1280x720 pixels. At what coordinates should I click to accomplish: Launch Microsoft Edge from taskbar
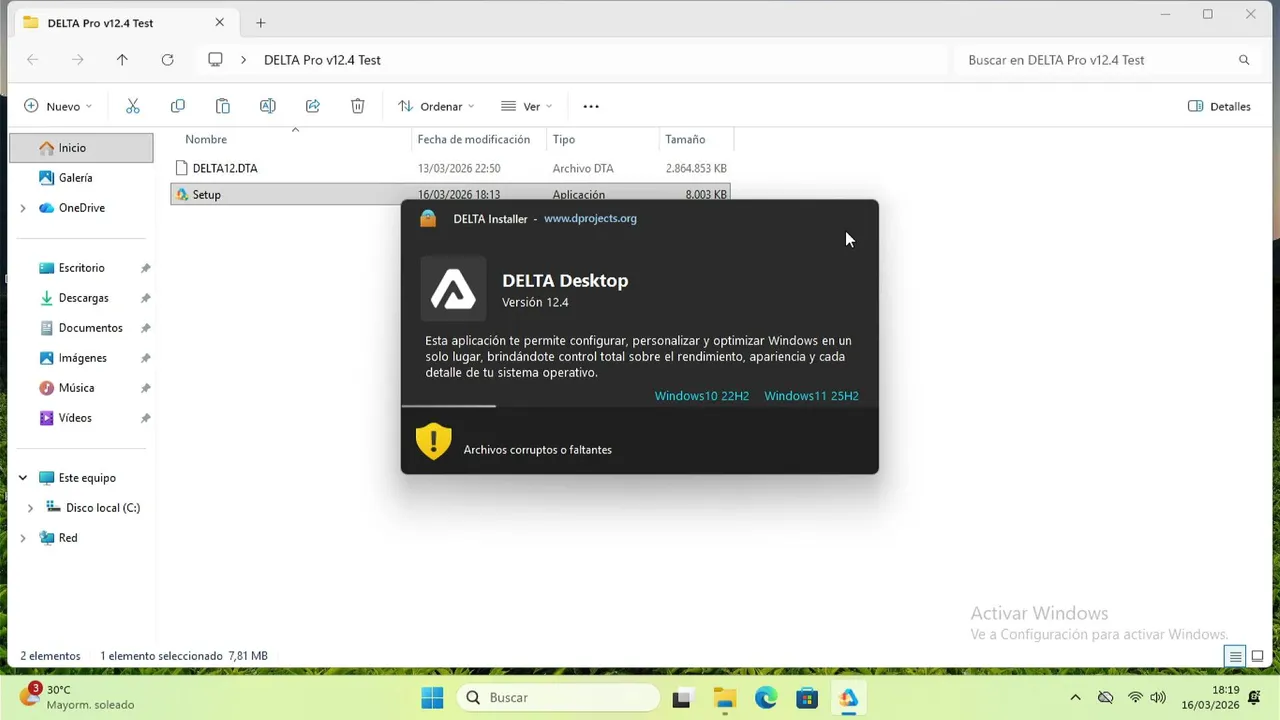coord(766,698)
